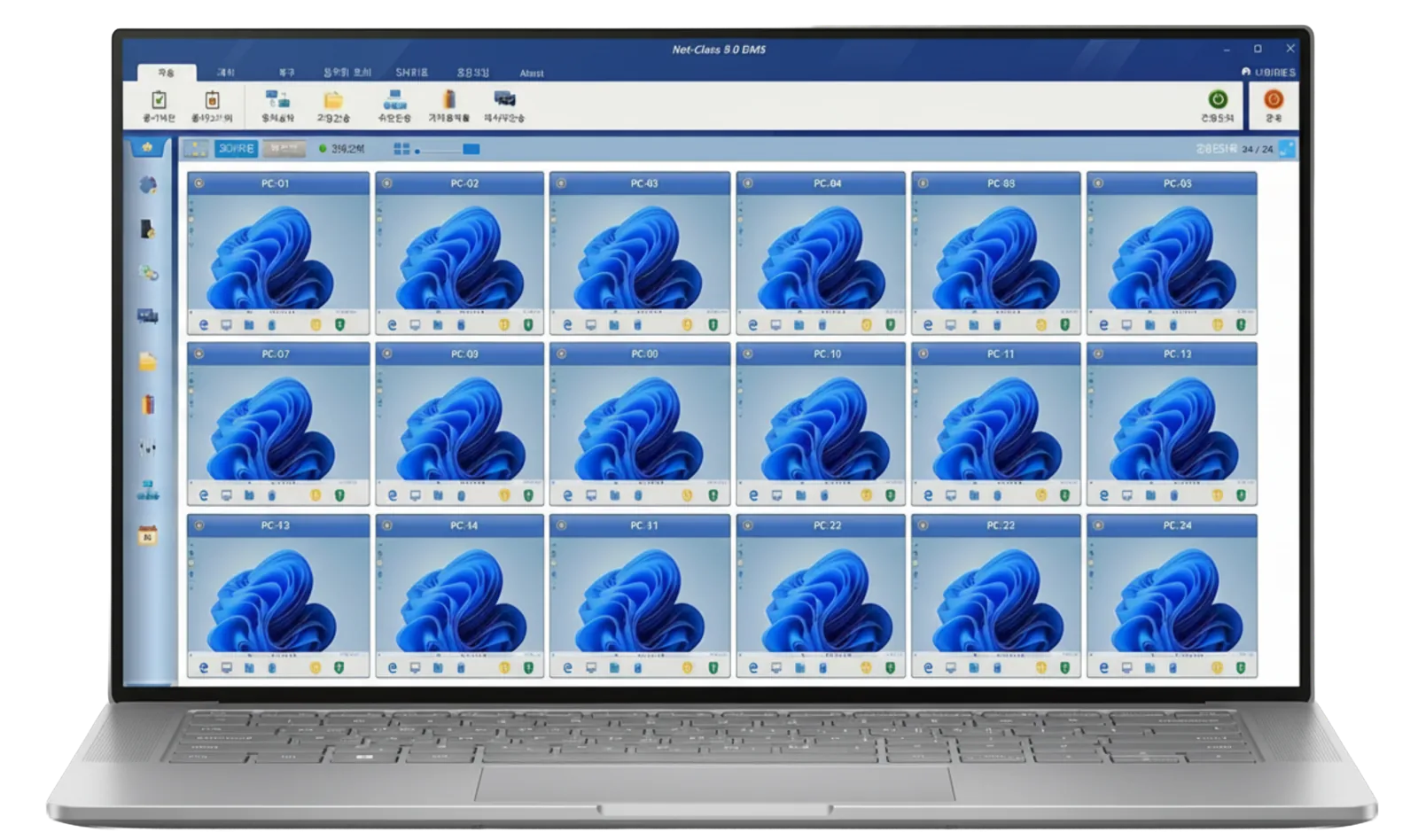Select the radio circle in the PC-09 header

pyautogui.click(x=387, y=354)
